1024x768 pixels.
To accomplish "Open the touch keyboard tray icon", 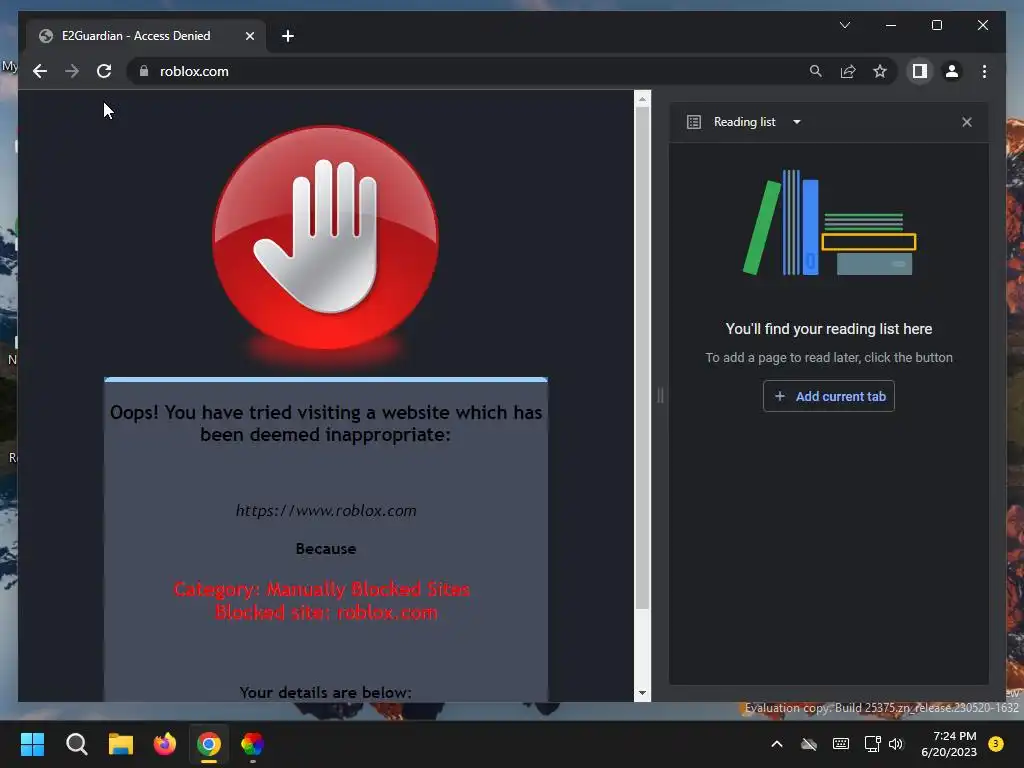I will click(x=841, y=744).
